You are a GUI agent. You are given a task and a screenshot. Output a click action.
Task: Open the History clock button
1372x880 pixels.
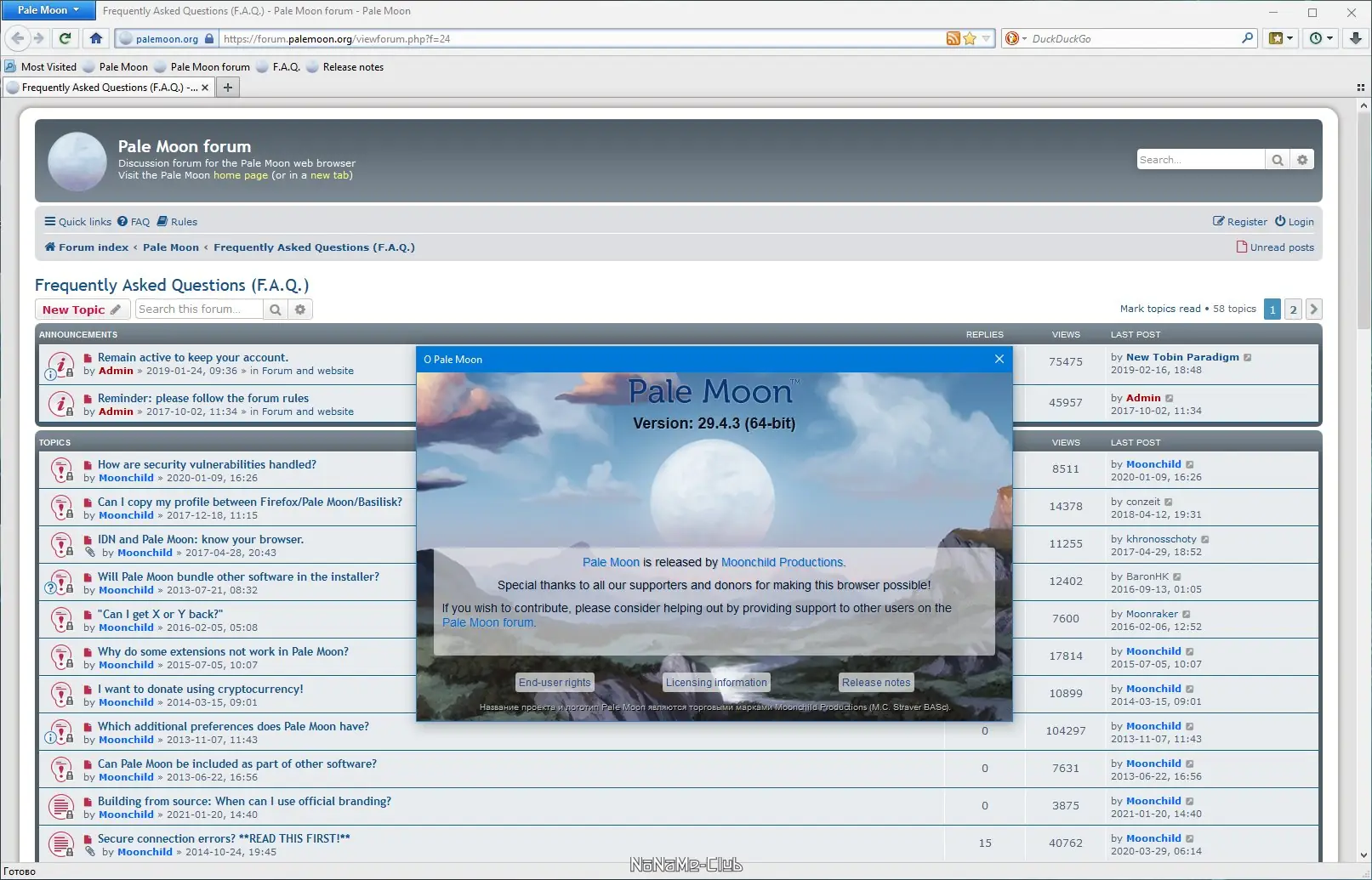(x=1316, y=38)
